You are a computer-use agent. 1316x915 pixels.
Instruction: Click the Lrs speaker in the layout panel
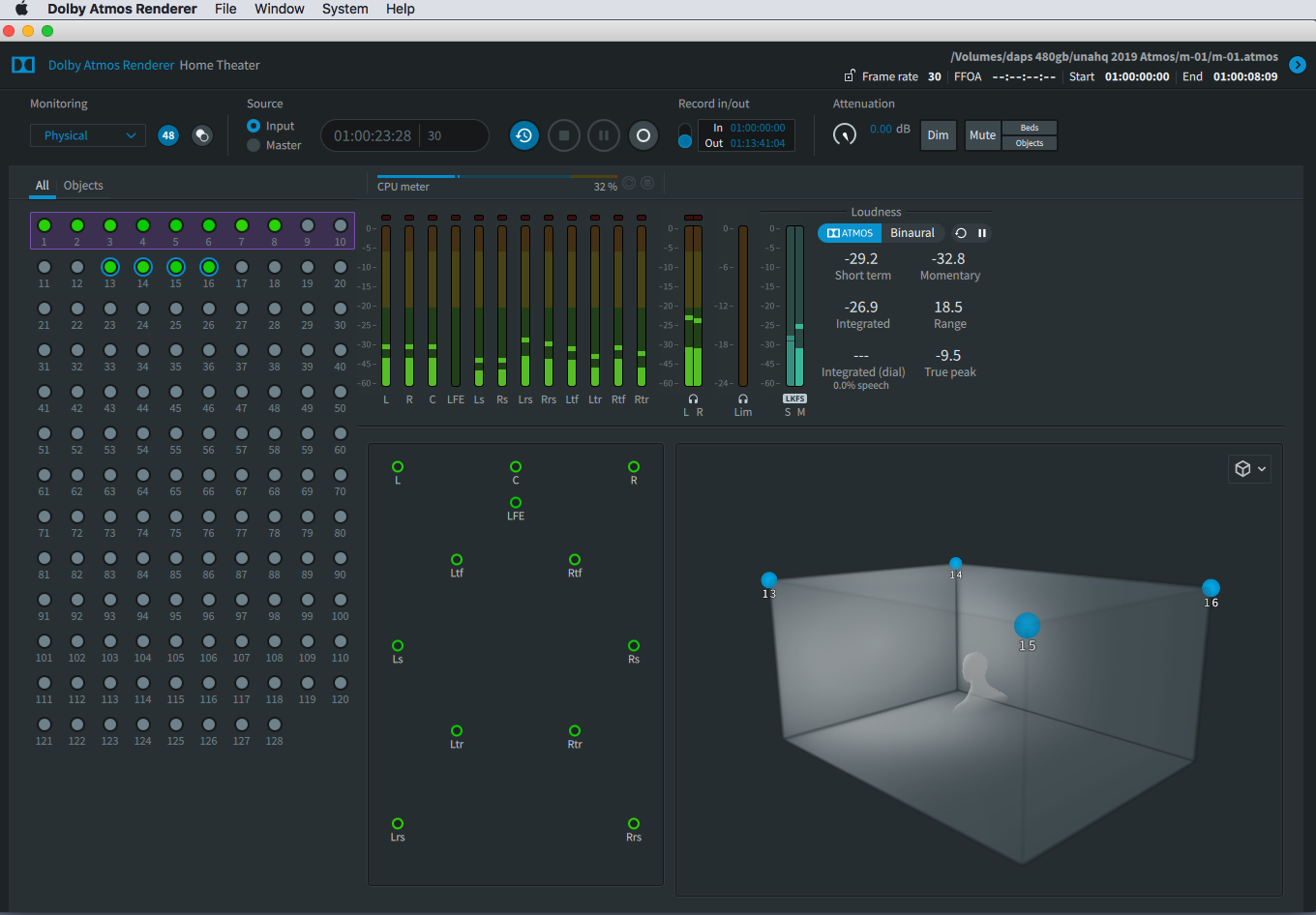click(x=398, y=824)
